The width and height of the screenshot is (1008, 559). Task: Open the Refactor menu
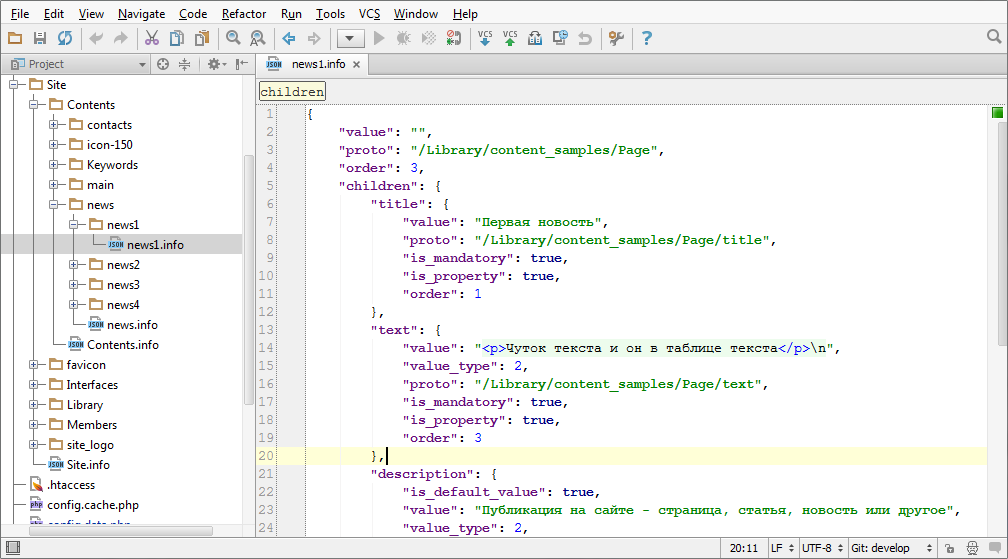(244, 14)
